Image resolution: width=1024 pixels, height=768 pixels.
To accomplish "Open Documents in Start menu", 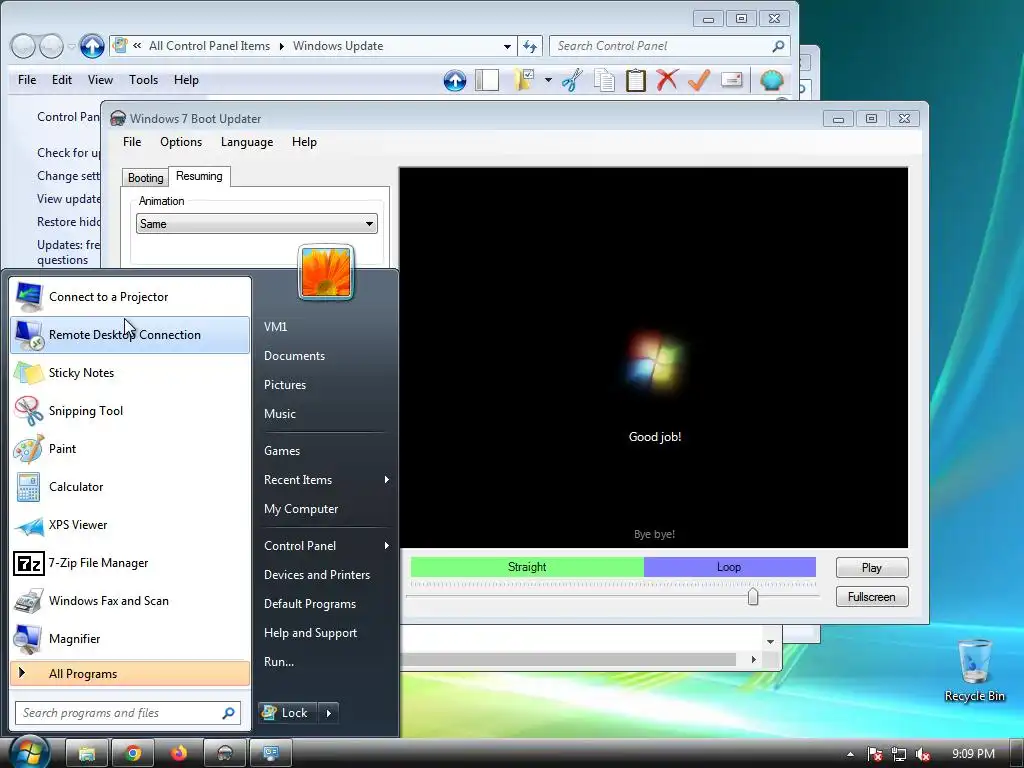I will [294, 356].
